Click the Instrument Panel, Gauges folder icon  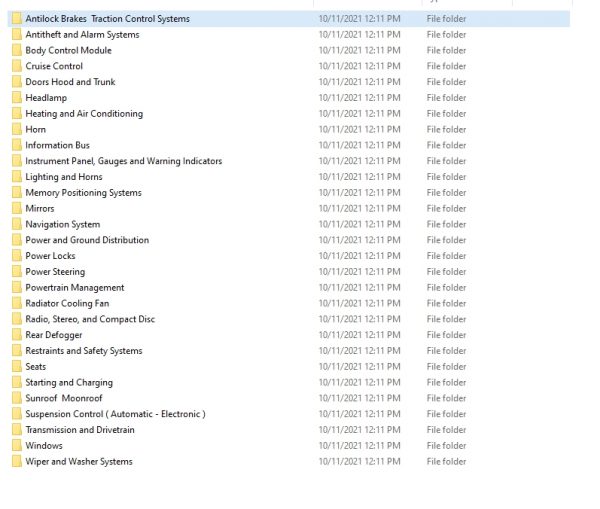coord(16,161)
